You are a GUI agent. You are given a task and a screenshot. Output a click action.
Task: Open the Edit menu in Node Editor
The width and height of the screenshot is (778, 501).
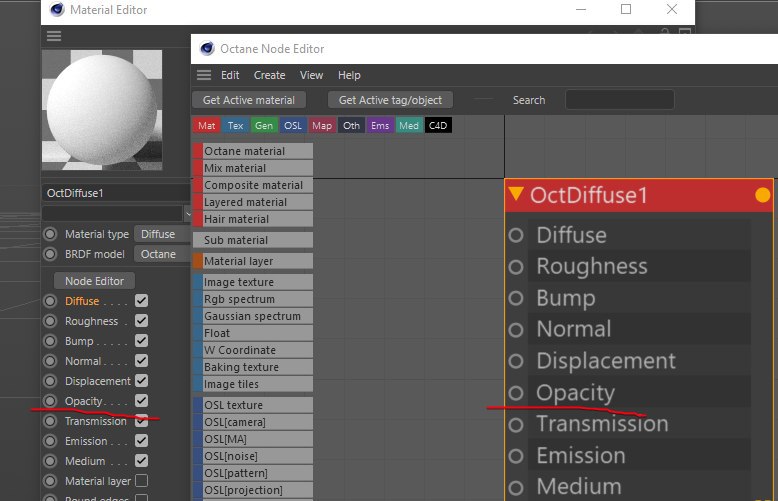pyautogui.click(x=230, y=75)
